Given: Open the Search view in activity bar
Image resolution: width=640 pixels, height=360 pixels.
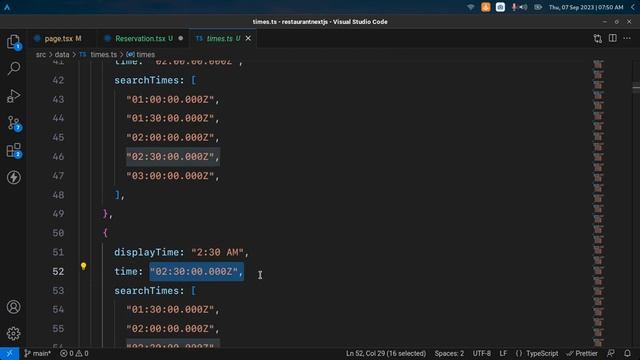Looking at the screenshot, I should pyautogui.click(x=13, y=69).
